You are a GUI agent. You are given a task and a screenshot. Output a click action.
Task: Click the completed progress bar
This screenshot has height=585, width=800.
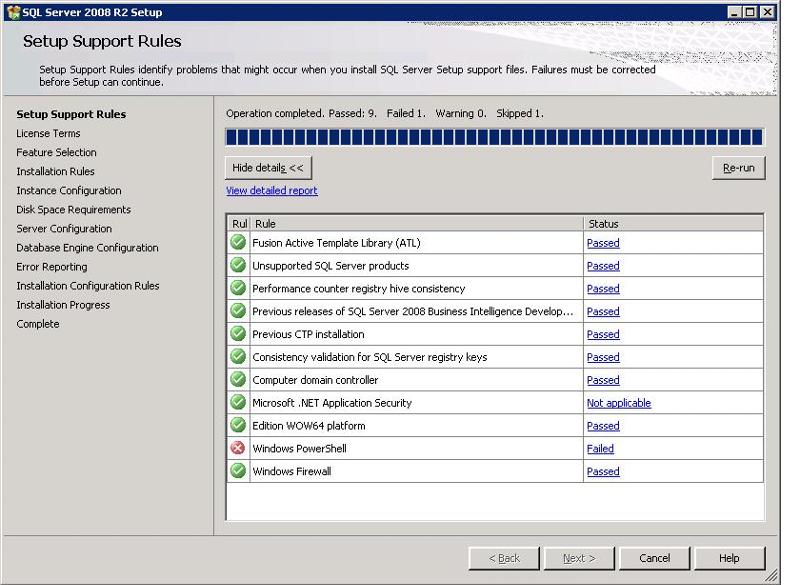(494, 137)
